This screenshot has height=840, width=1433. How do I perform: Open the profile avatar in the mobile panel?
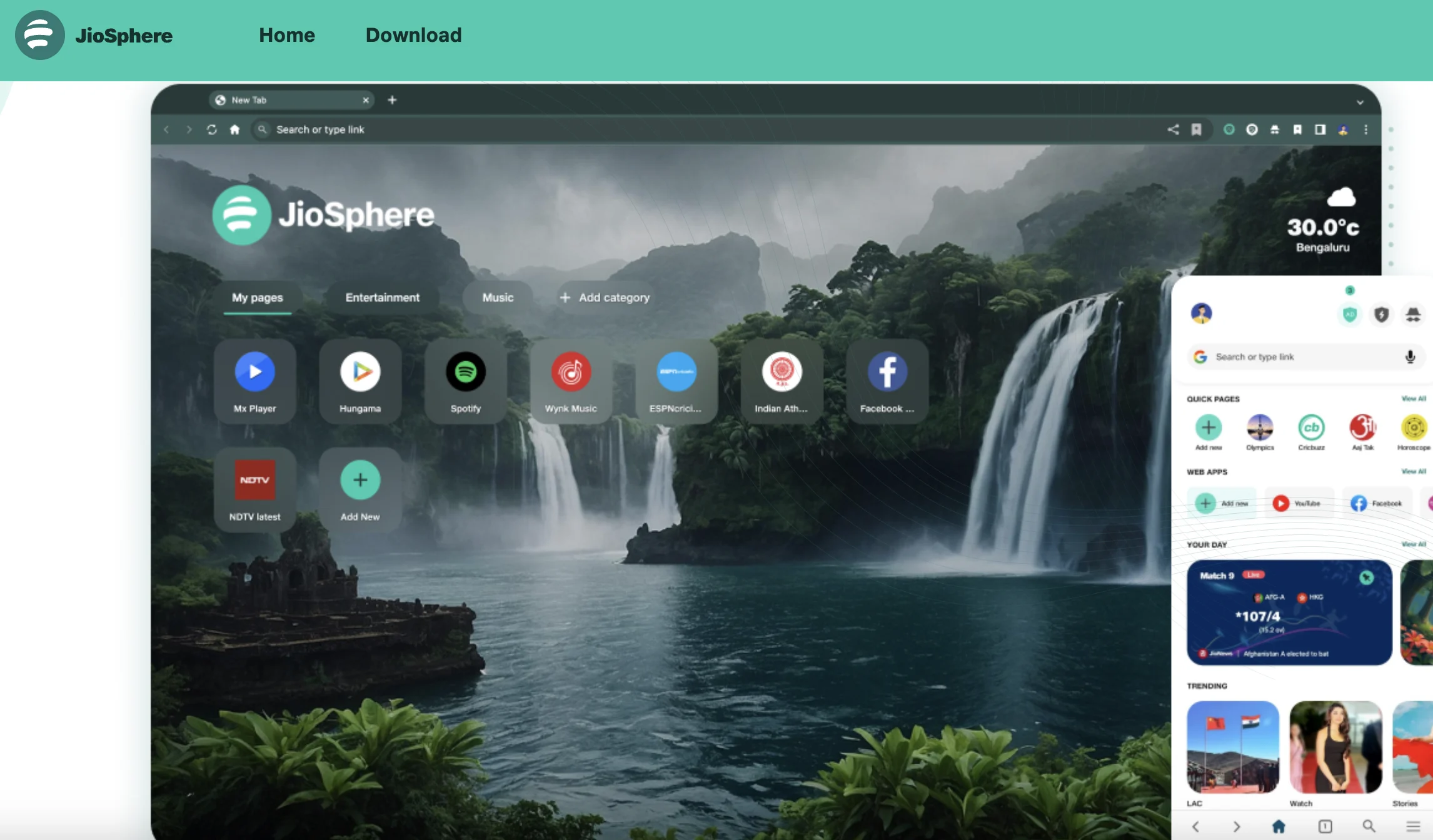(x=1201, y=313)
